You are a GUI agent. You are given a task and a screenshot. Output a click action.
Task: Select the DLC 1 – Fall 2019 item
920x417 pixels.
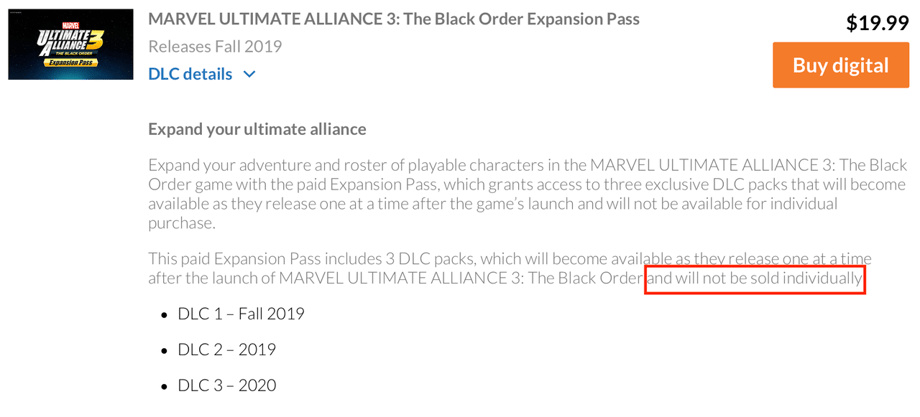click(x=241, y=314)
